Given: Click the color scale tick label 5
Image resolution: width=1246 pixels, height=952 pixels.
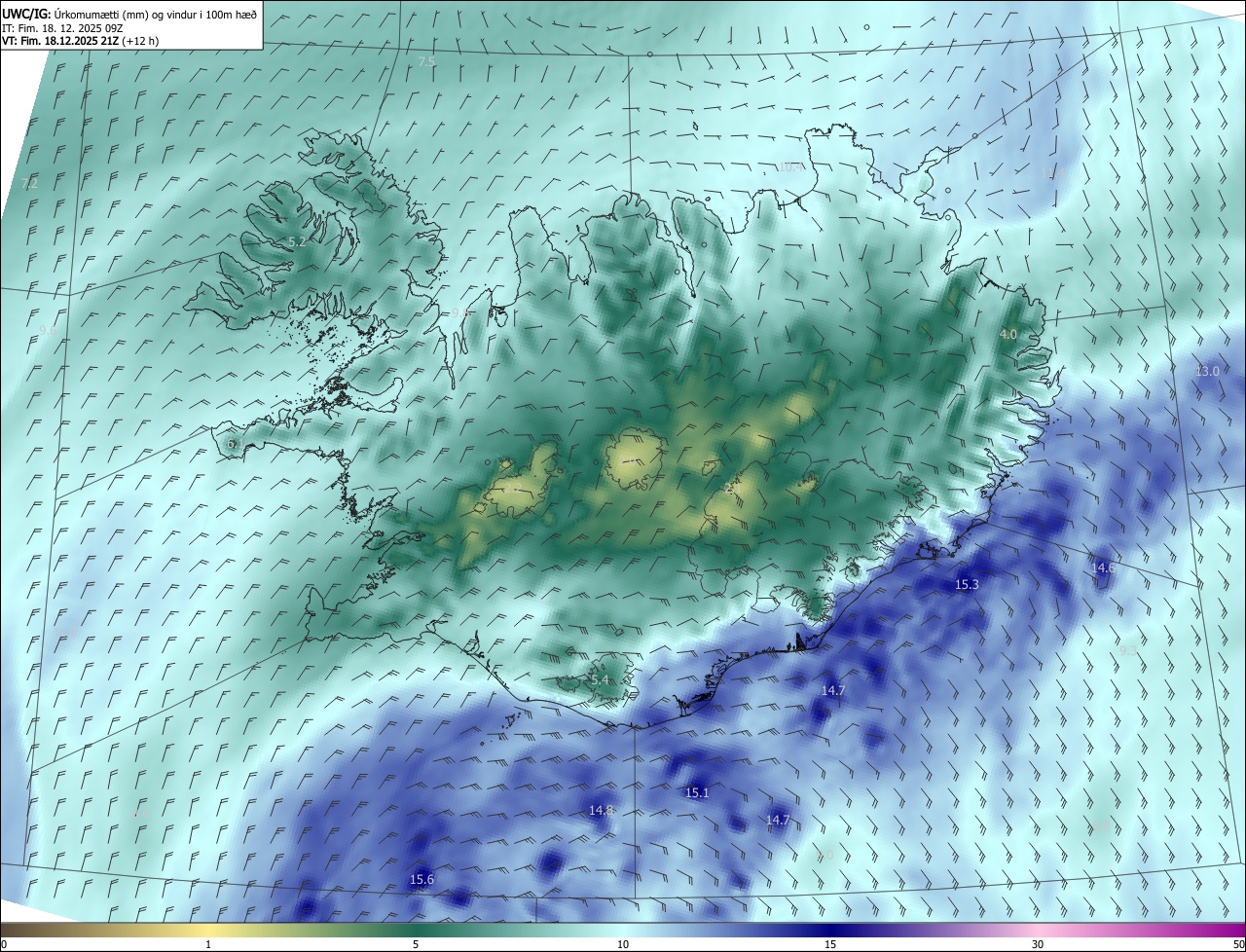Looking at the screenshot, I should click(416, 944).
